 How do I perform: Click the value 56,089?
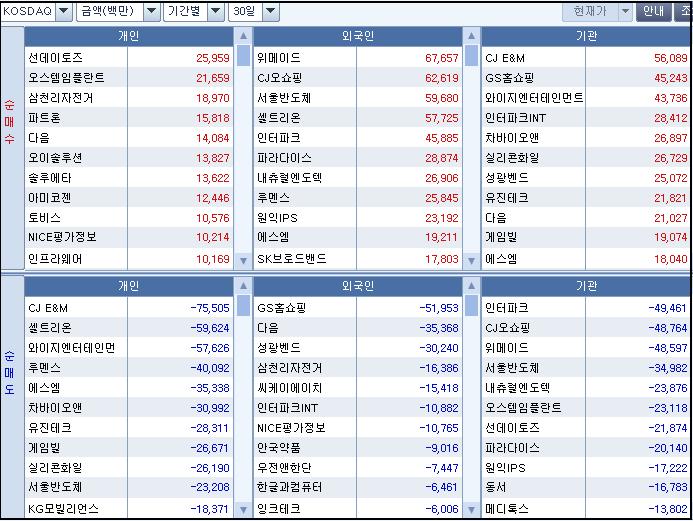(670, 58)
